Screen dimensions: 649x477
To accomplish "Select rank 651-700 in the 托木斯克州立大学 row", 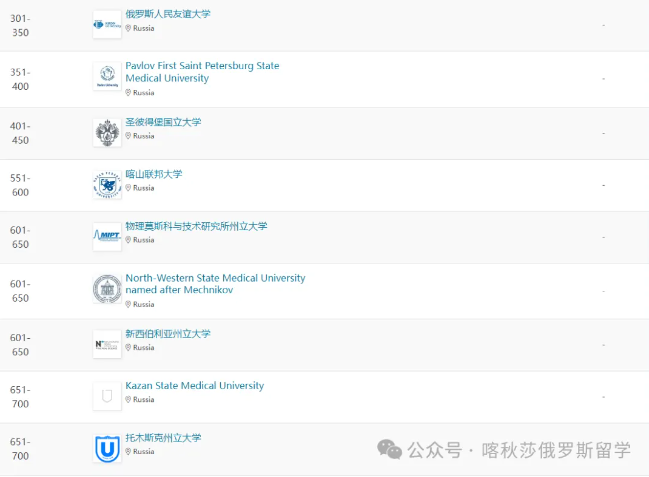I will point(20,449).
